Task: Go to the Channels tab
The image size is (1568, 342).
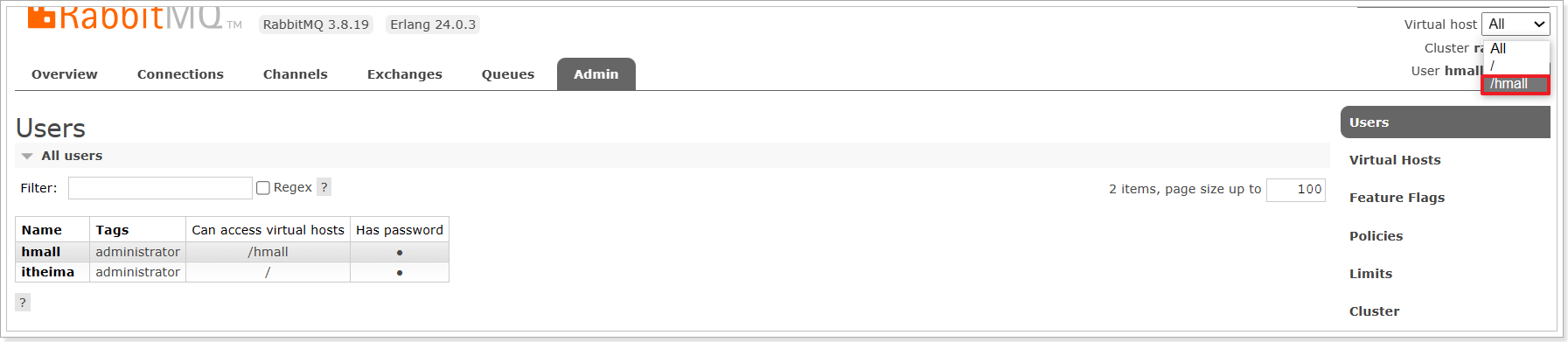Action: coord(296,74)
